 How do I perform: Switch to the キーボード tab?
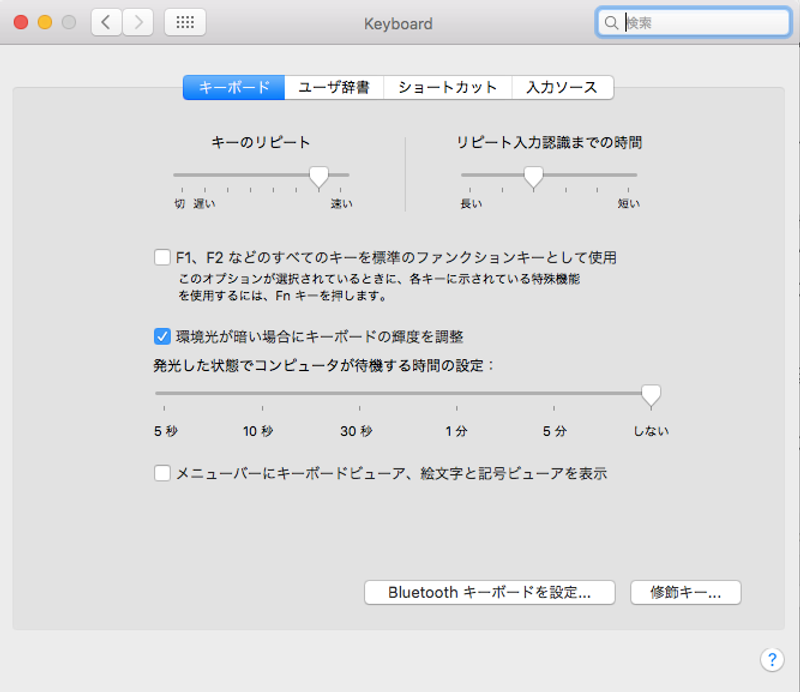click(234, 87)
